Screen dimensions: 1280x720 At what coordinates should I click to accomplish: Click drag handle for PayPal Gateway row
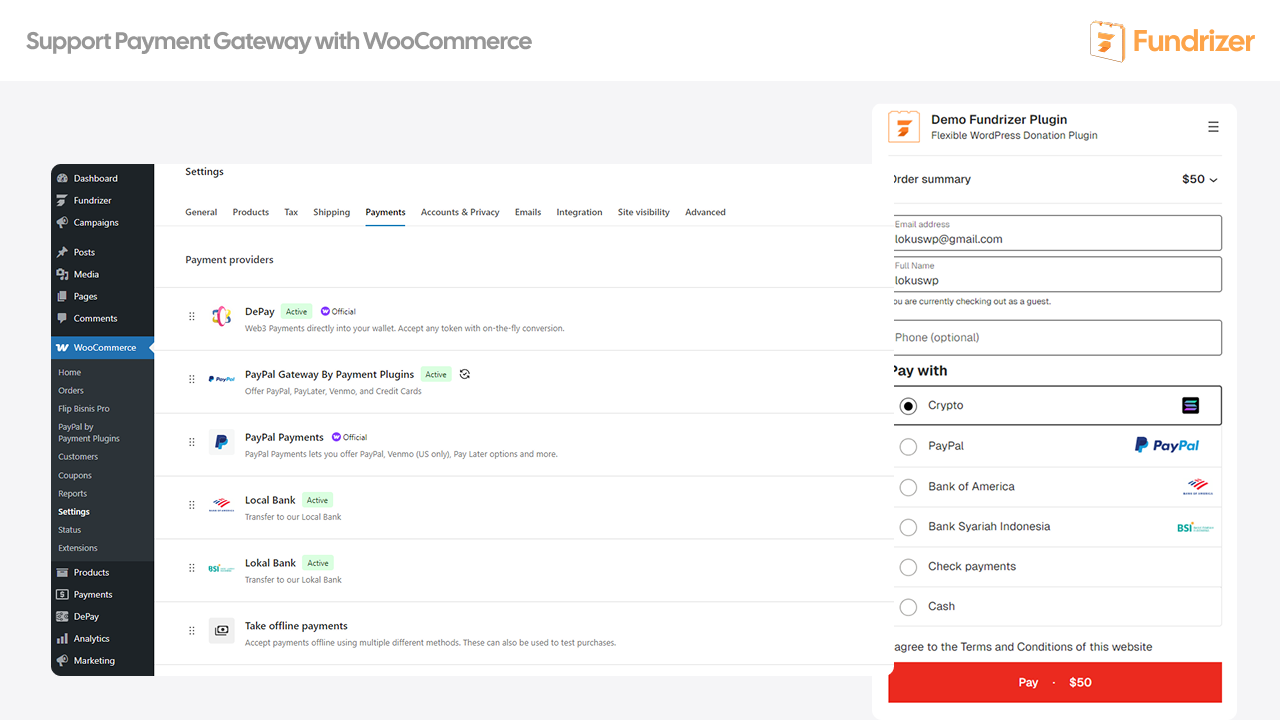coord(192,379)
